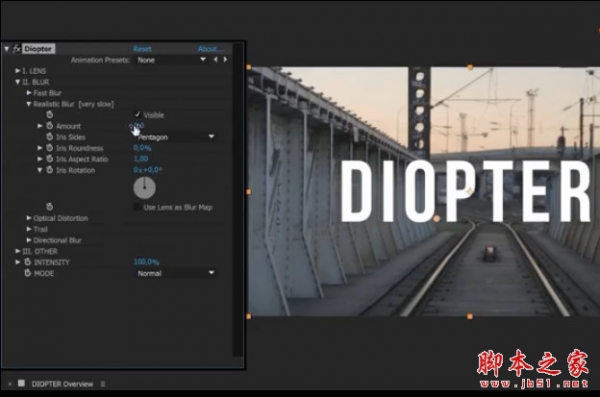Click the Iris Rotation stopwatch icon
Screen dimensions: 600x397
point(49,170)
